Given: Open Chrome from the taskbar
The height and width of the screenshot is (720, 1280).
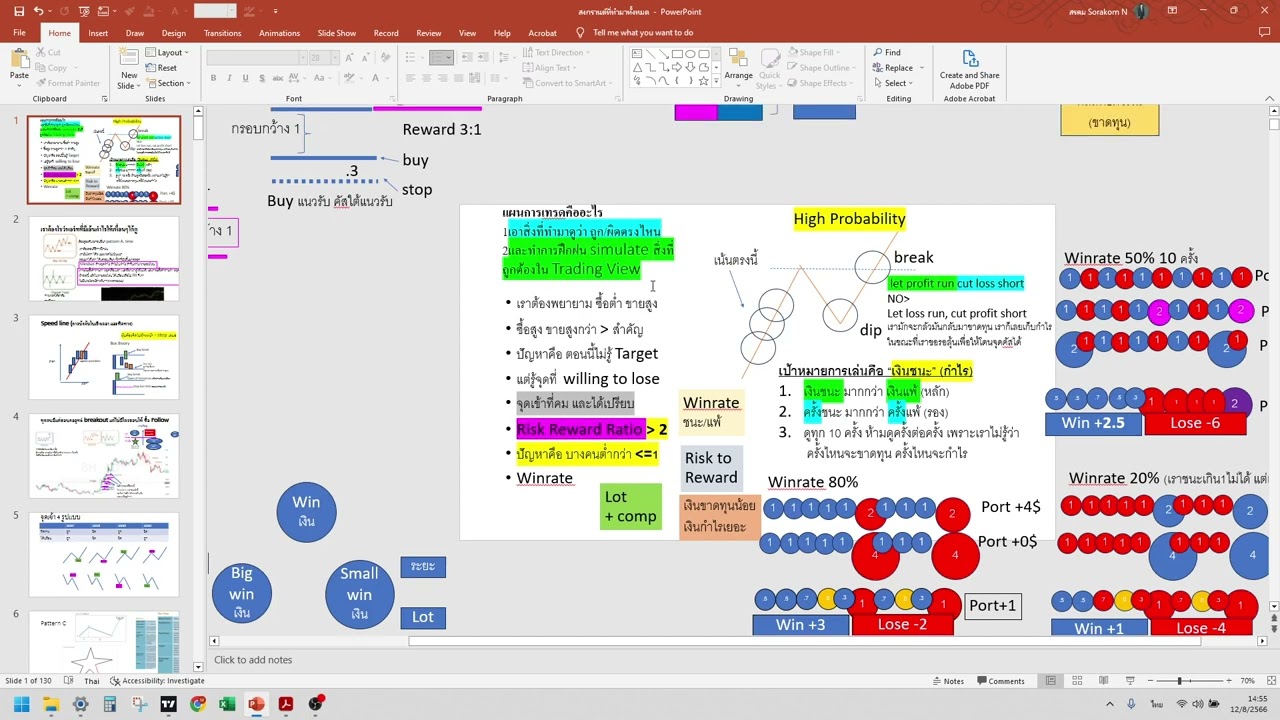Looking at the screenshot, I should click(198, 704).
